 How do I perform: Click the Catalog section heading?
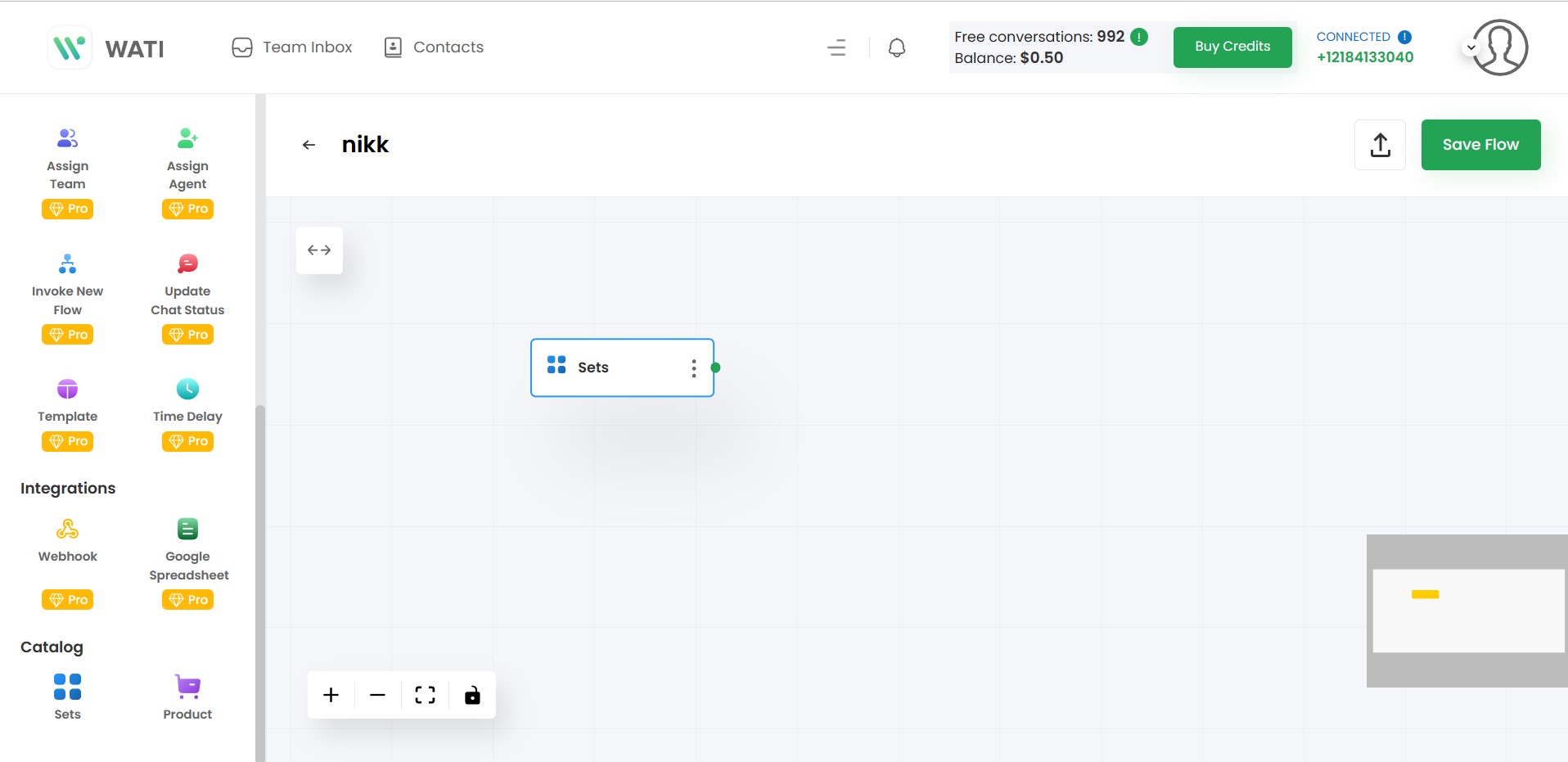(52, 647)
